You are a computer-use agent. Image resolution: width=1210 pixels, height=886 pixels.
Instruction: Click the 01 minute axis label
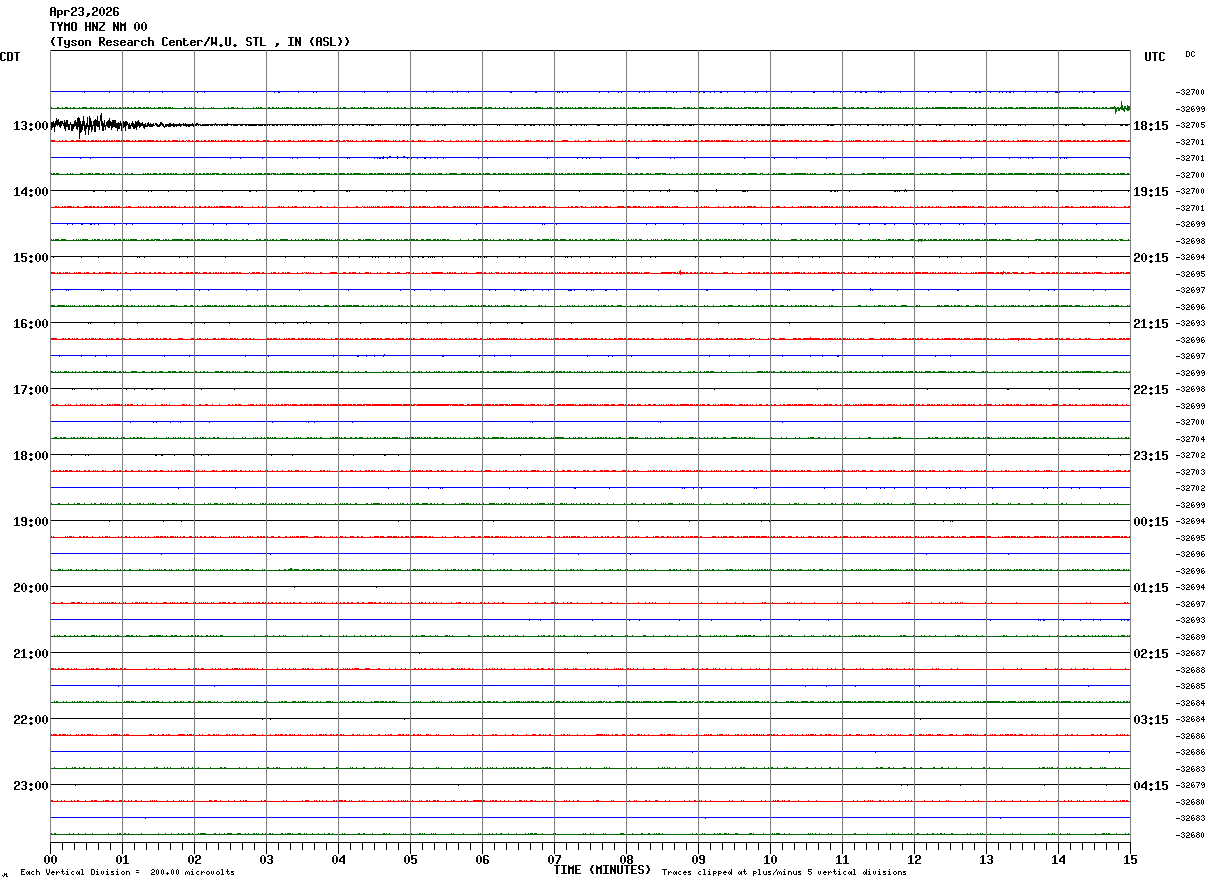123,860
